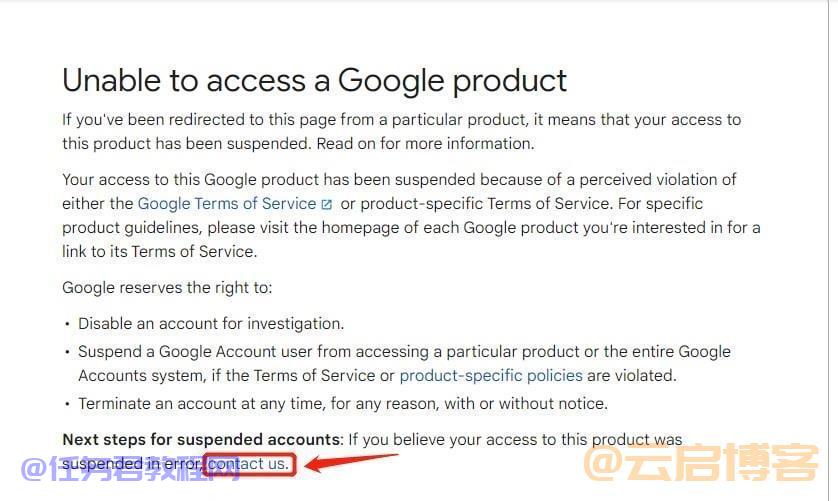Viewport: 838px width, 501px height.
Task: Click the heading Unable to access a Google product
Action: [314, 81]
